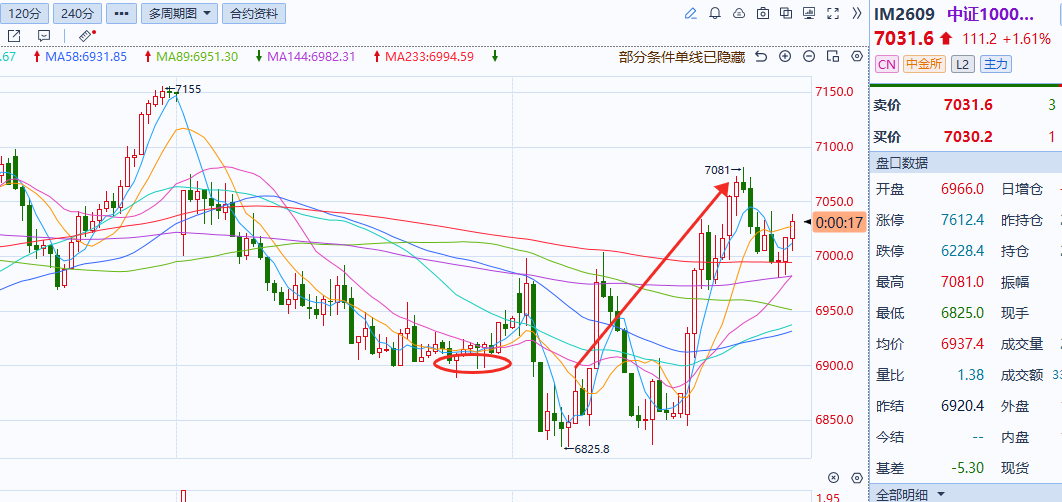This screenshot has width=1062, height=502.
Task: Click the 成交量 label
Action: 1023,344
